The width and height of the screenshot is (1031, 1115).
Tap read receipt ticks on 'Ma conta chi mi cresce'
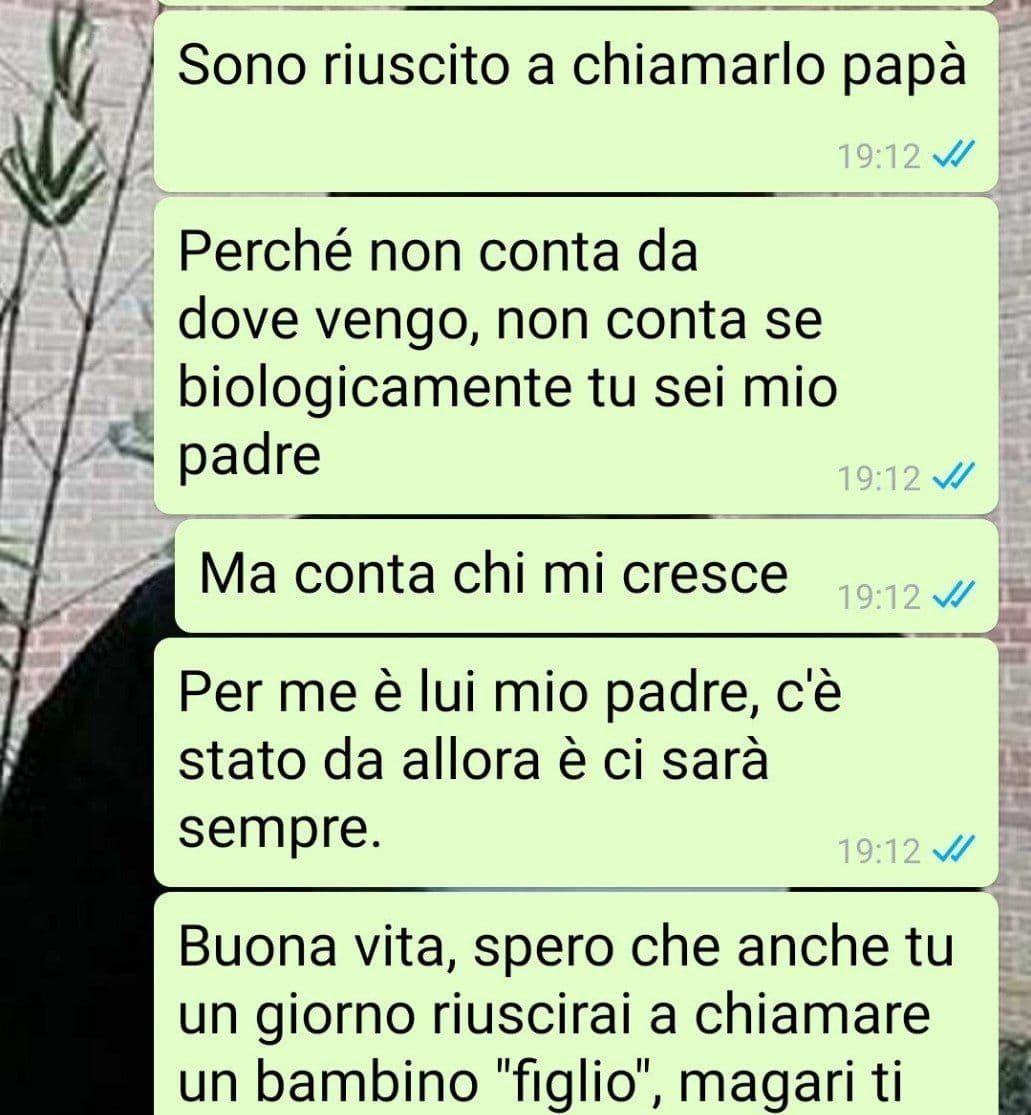click(953, 594)
